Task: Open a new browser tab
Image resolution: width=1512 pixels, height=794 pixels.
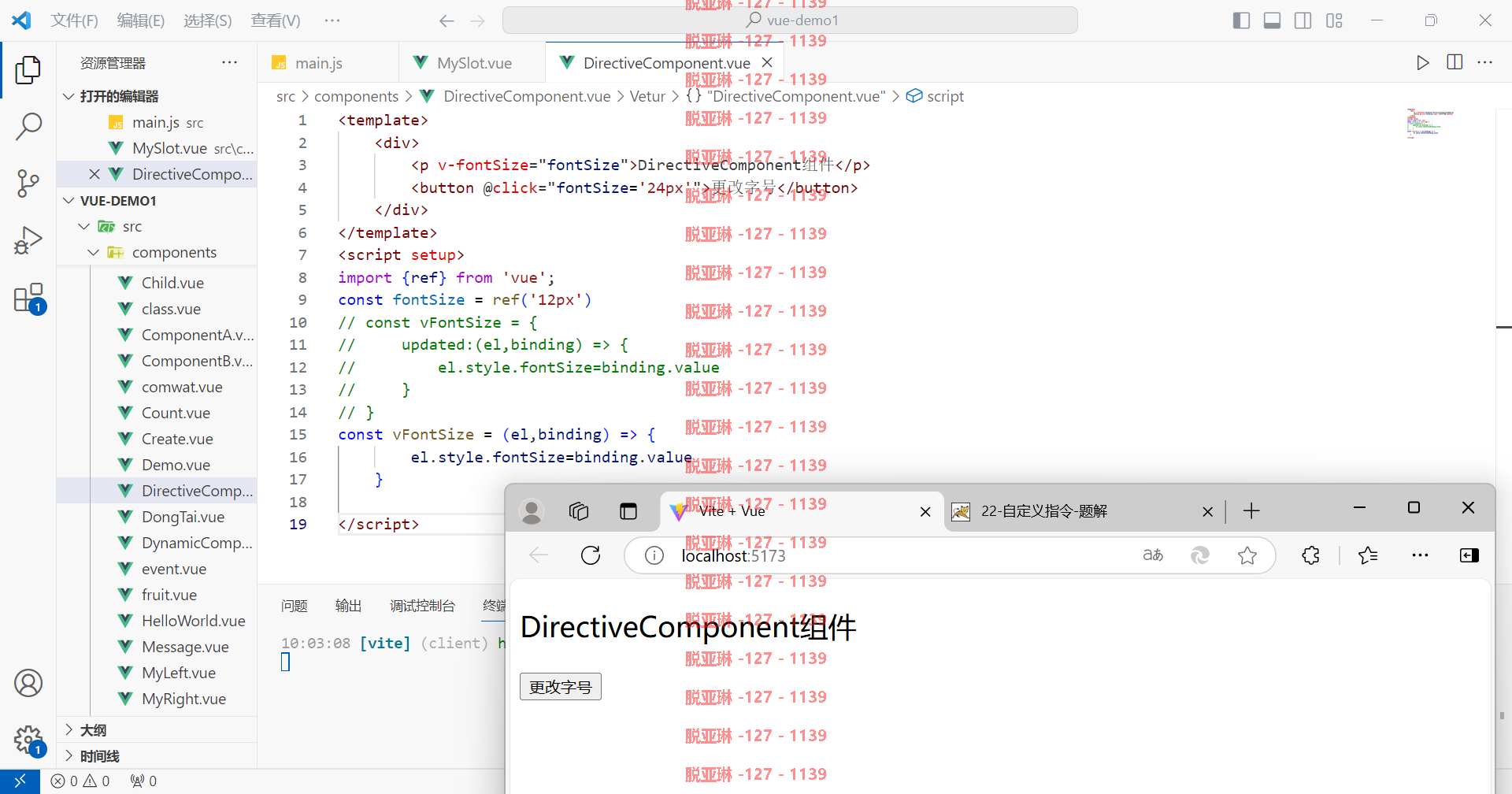Action: point(1251,511)
